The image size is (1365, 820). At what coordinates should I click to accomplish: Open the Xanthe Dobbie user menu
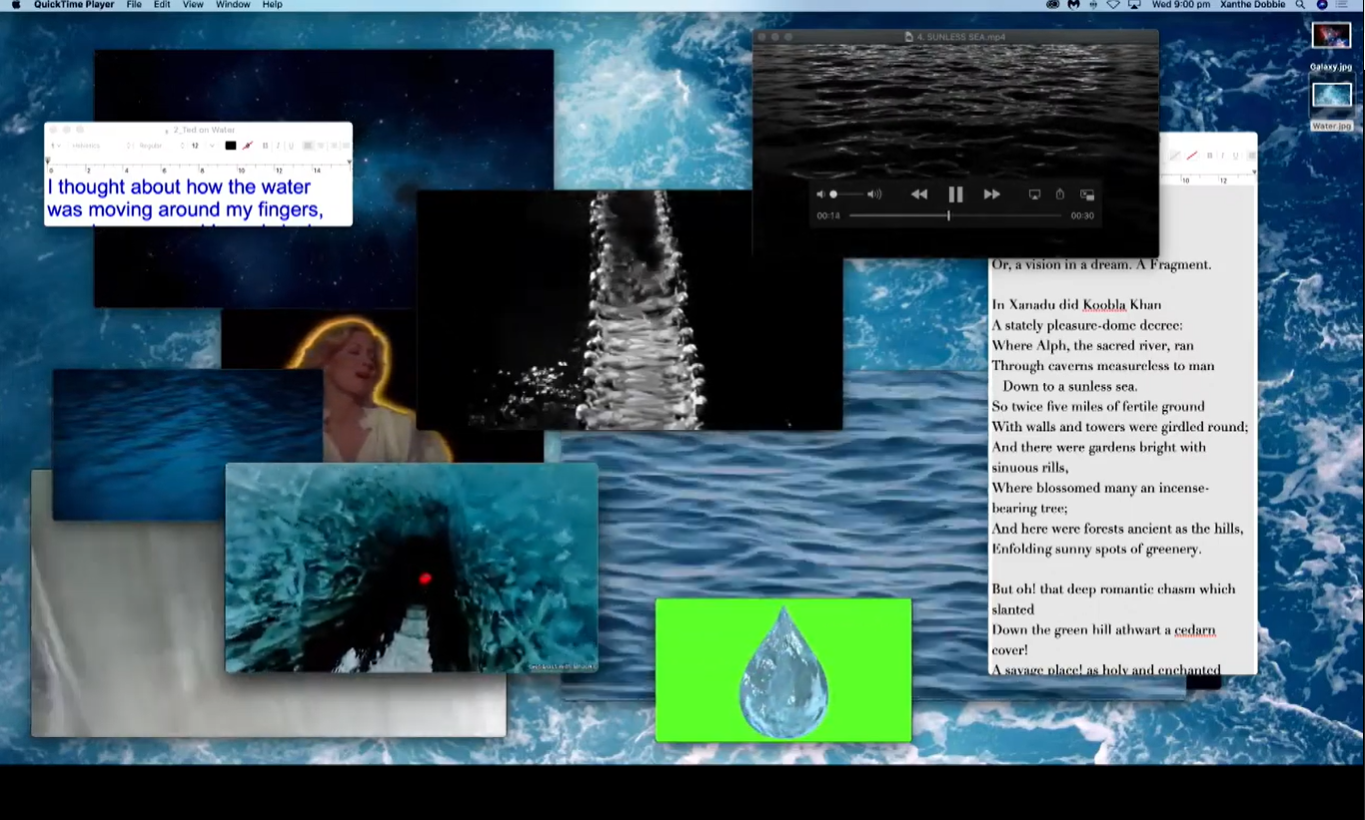pos(1255,5)
